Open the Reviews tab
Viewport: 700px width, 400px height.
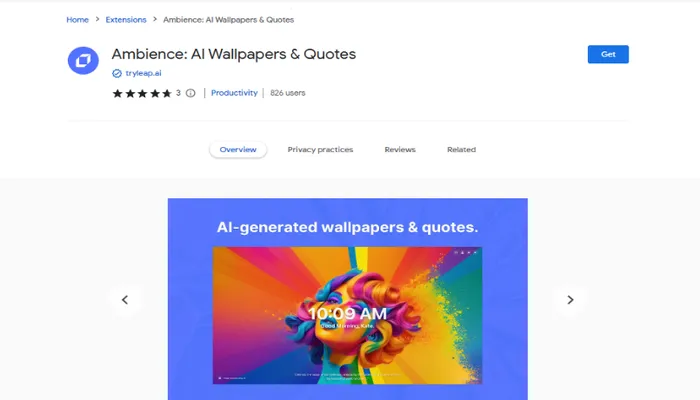[x=400, y=150]
